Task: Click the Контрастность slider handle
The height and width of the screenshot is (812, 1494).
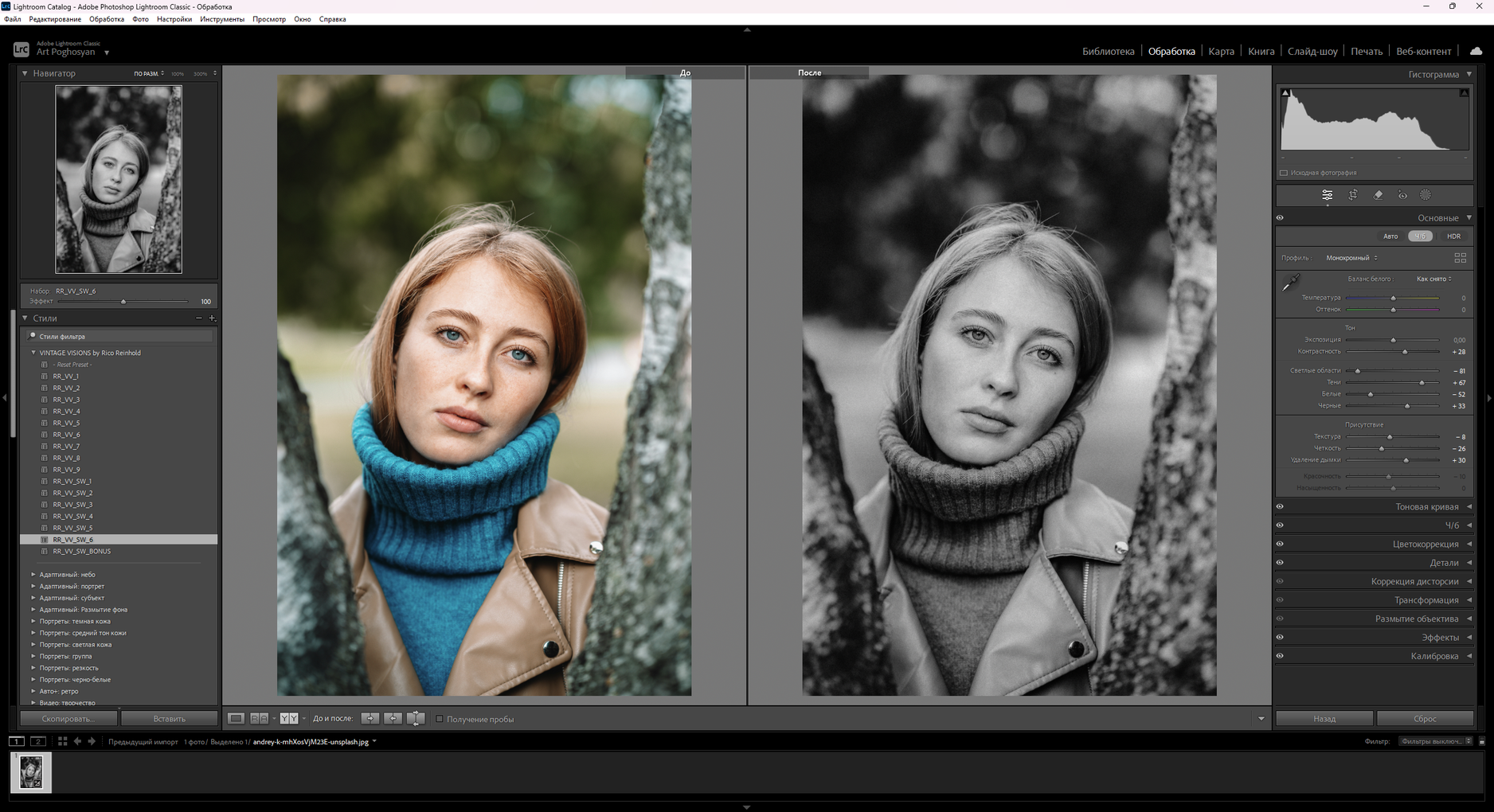Action: click(x=1405, y=352)
